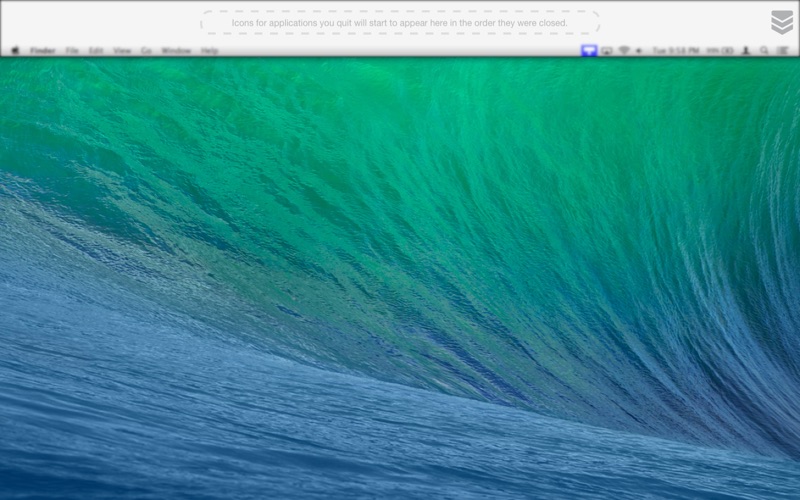This screenshot has height=500, width=800.
Task: Open the Wi-Fi status menu
Action: pos(623,51)
